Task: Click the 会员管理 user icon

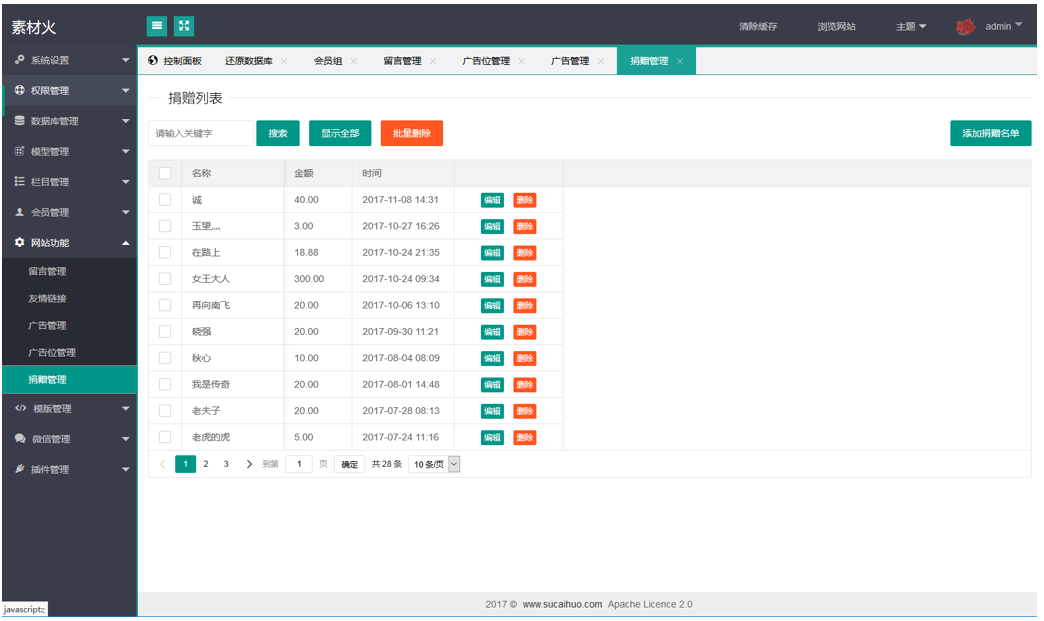Action: [x=19, y=212]
